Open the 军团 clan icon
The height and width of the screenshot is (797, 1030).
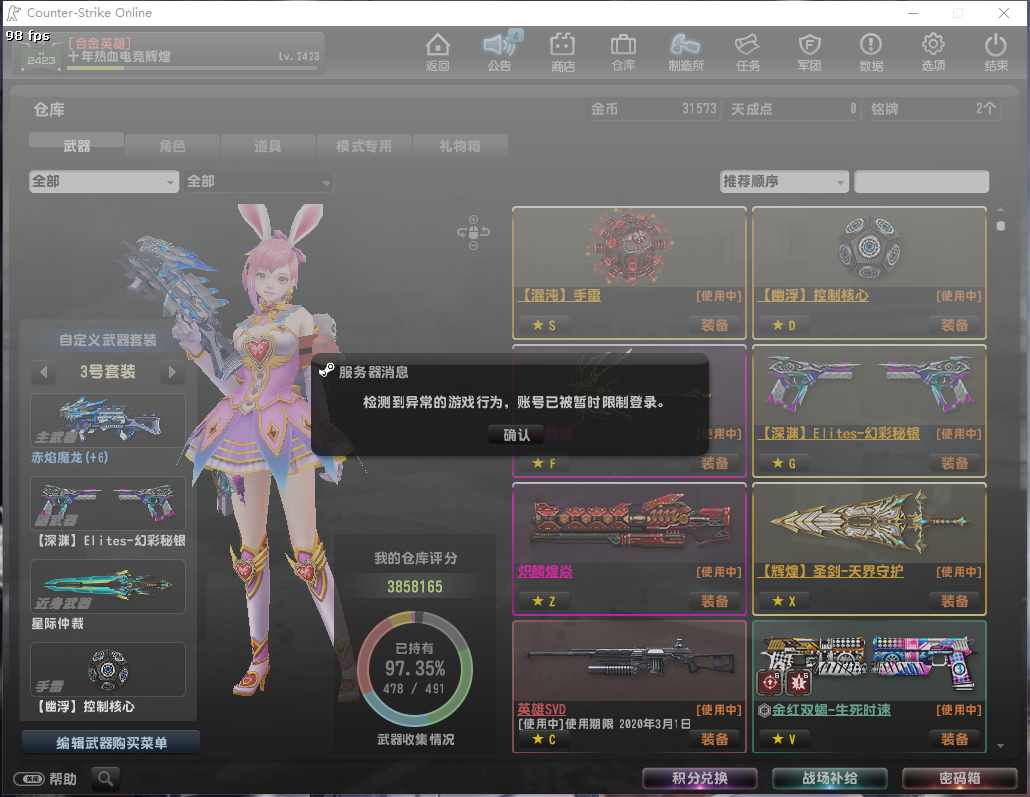(x=809, y=53)
